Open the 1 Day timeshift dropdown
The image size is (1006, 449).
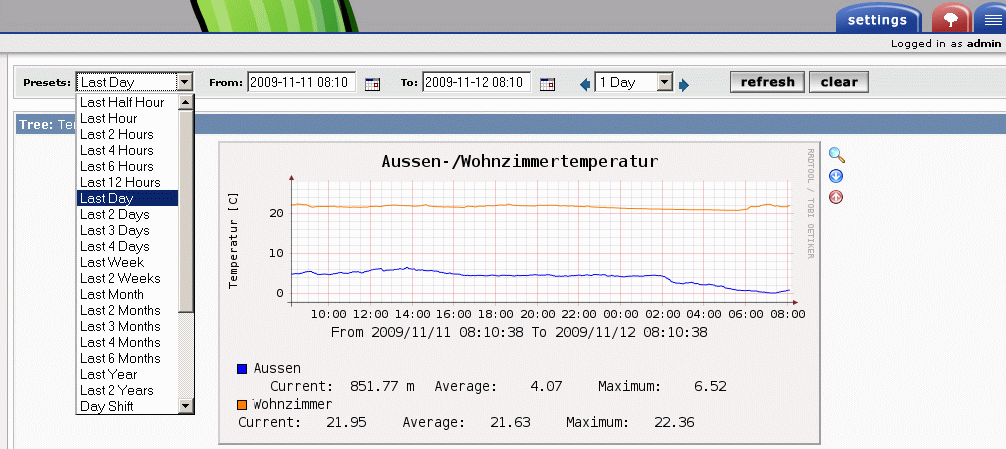click(x=665, y=82)
